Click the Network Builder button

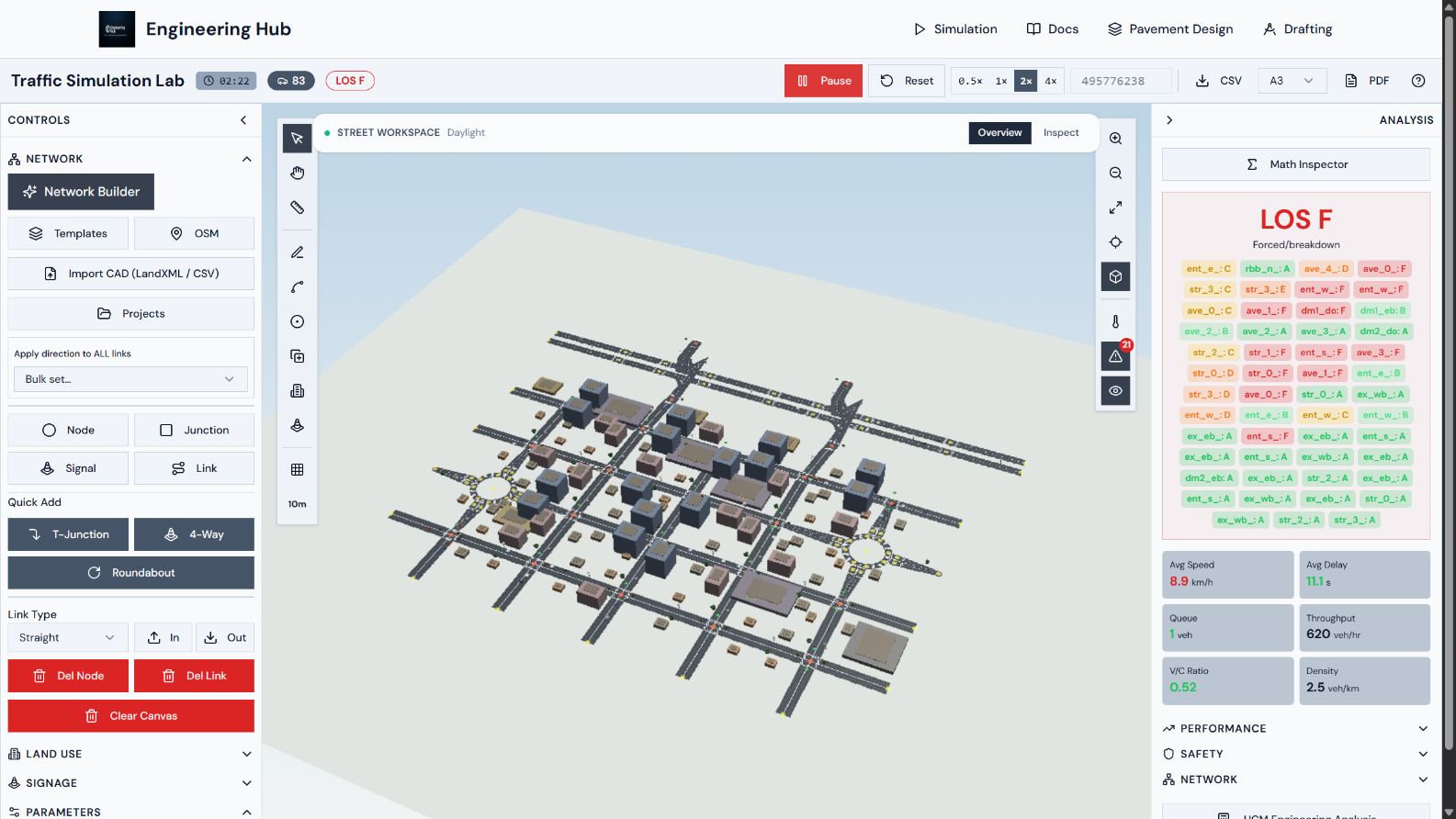point(81,192)
